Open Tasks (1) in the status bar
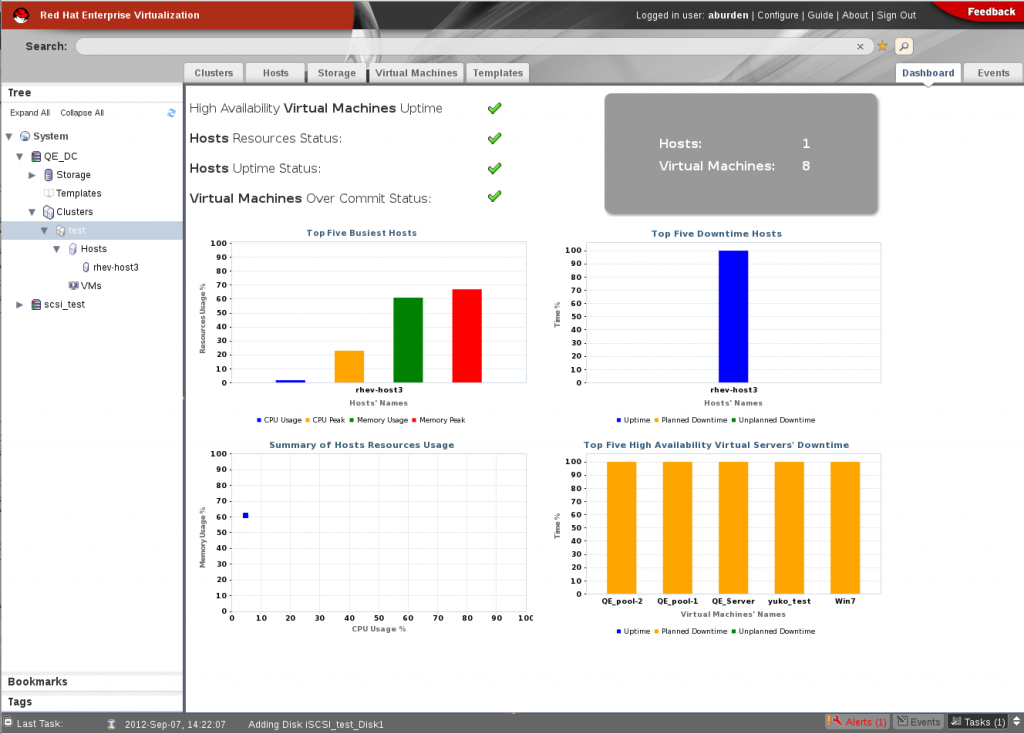Screen dimensions: 1024x734 pos(978,721)
